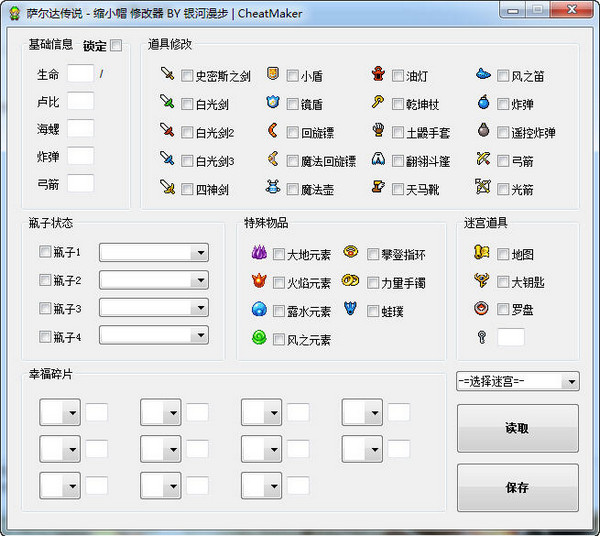
Task: Click the 地图 dungeon map icon
Action: pos(481,254)
